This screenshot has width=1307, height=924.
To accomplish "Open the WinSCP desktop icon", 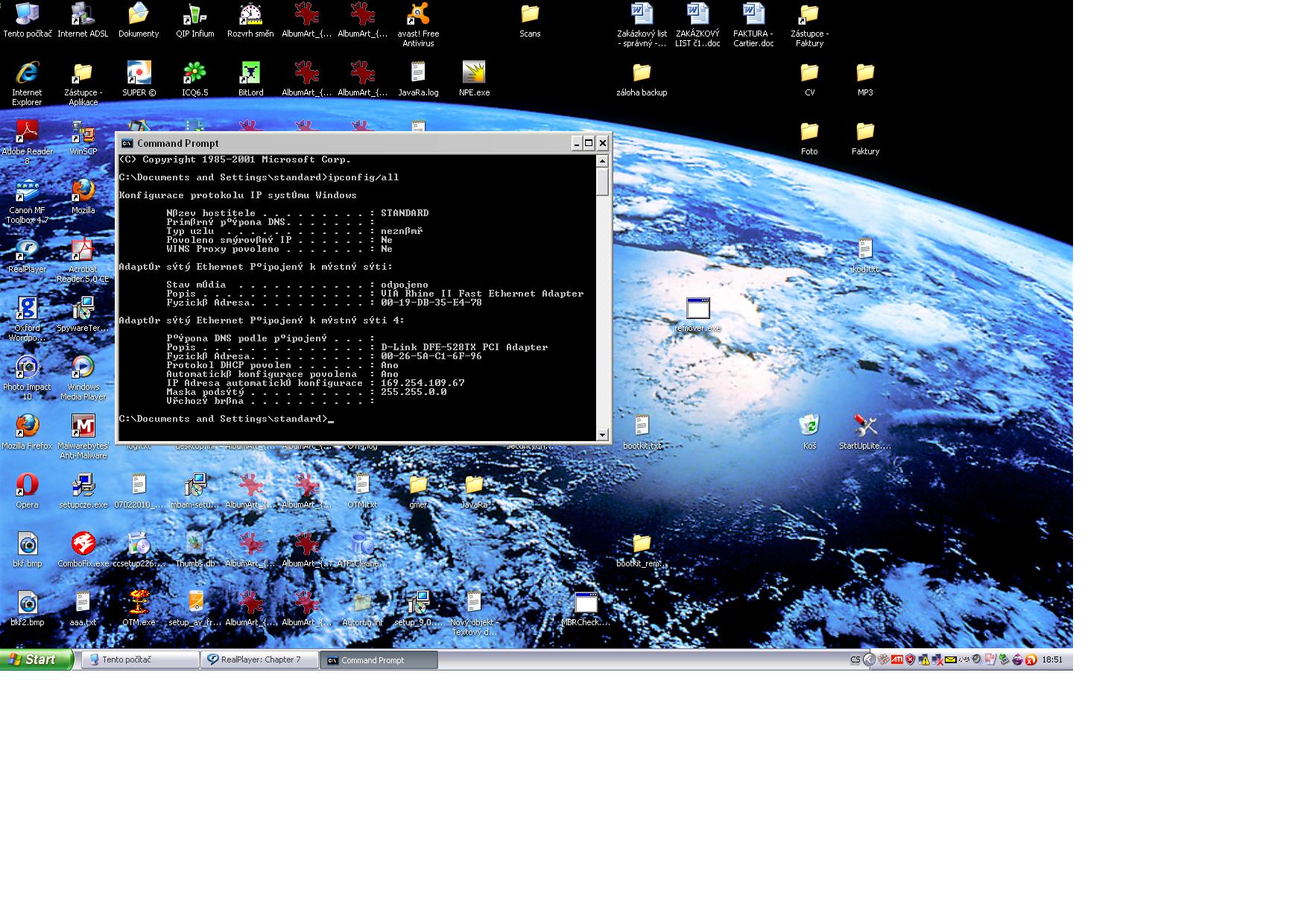I will [83, 133].
